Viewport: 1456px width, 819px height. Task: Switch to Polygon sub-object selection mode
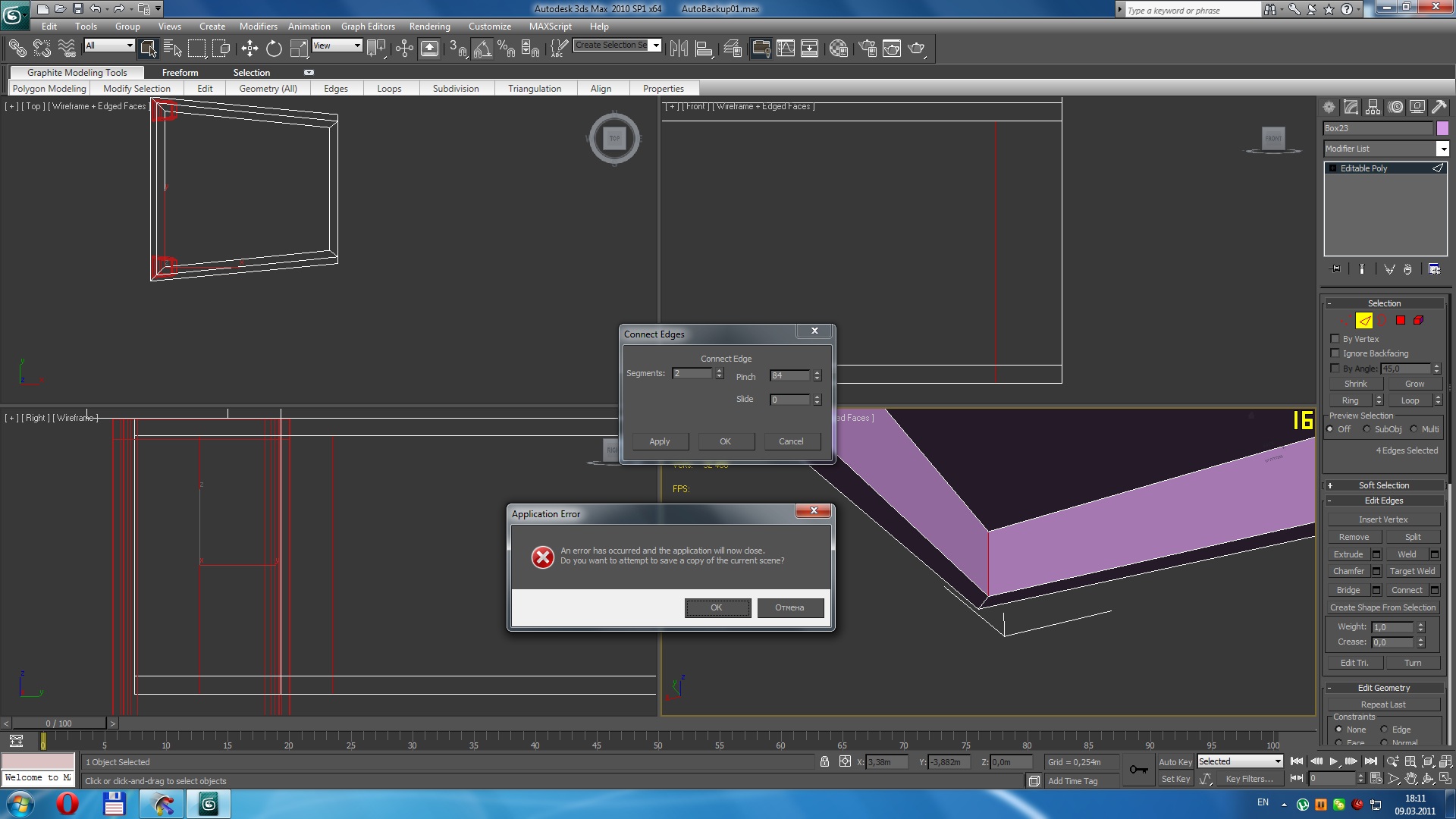click(x=1401, y=321)
